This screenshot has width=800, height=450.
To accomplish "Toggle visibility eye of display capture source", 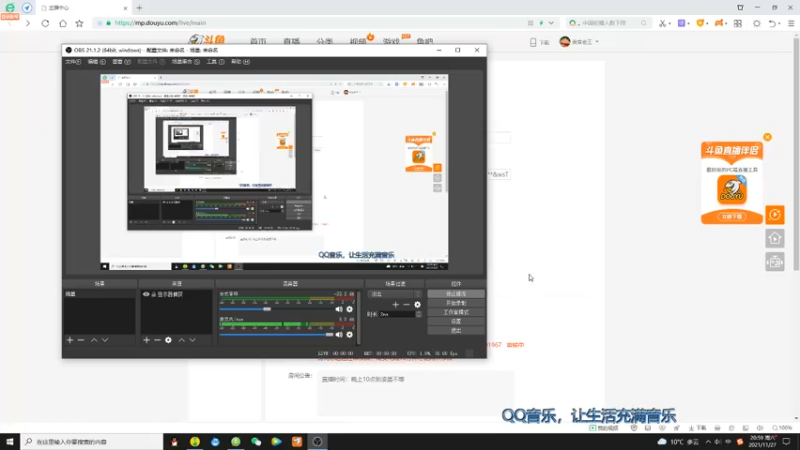I will (146, 294).
